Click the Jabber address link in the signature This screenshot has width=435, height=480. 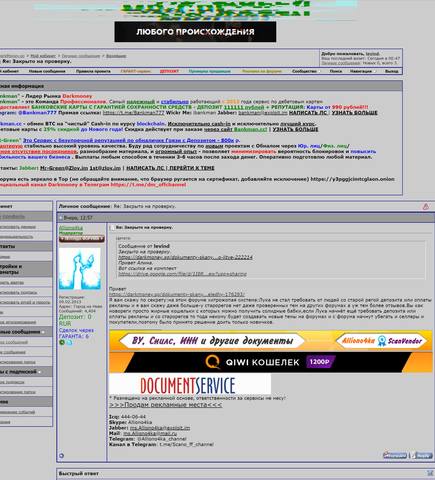point(160,428)
